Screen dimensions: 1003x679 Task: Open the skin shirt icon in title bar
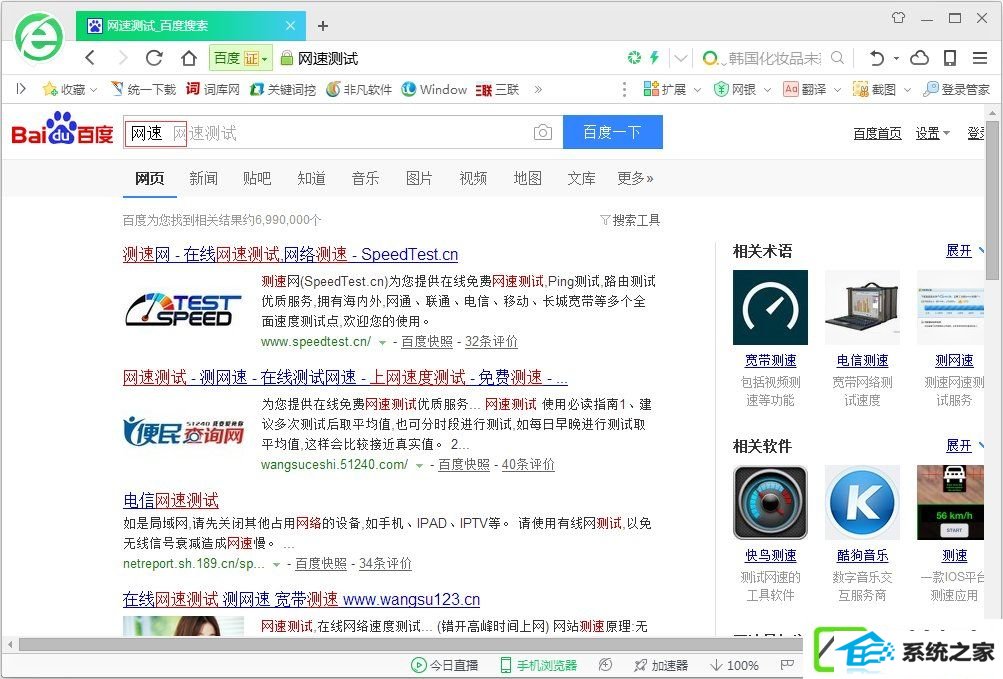pyautogui.click(x=898, y=18)
